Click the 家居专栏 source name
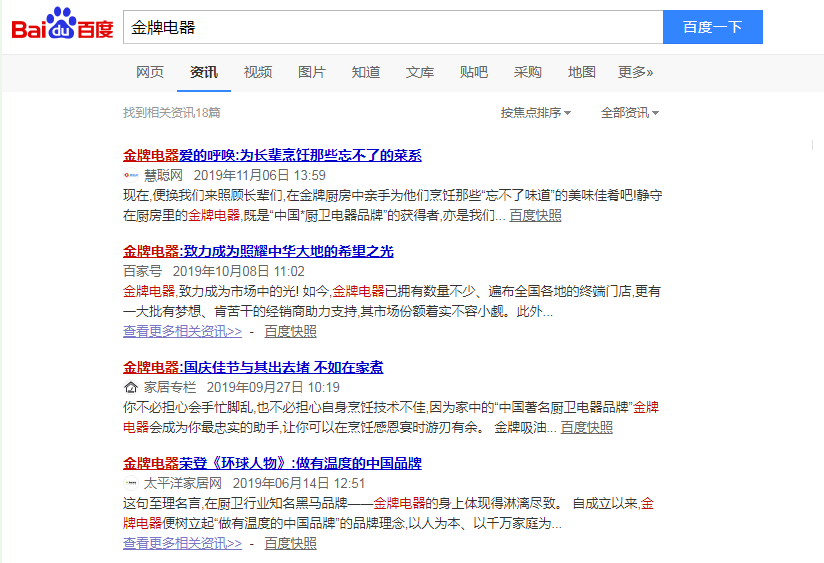This screenshot has width=824, height=563. tap(170, 387)
